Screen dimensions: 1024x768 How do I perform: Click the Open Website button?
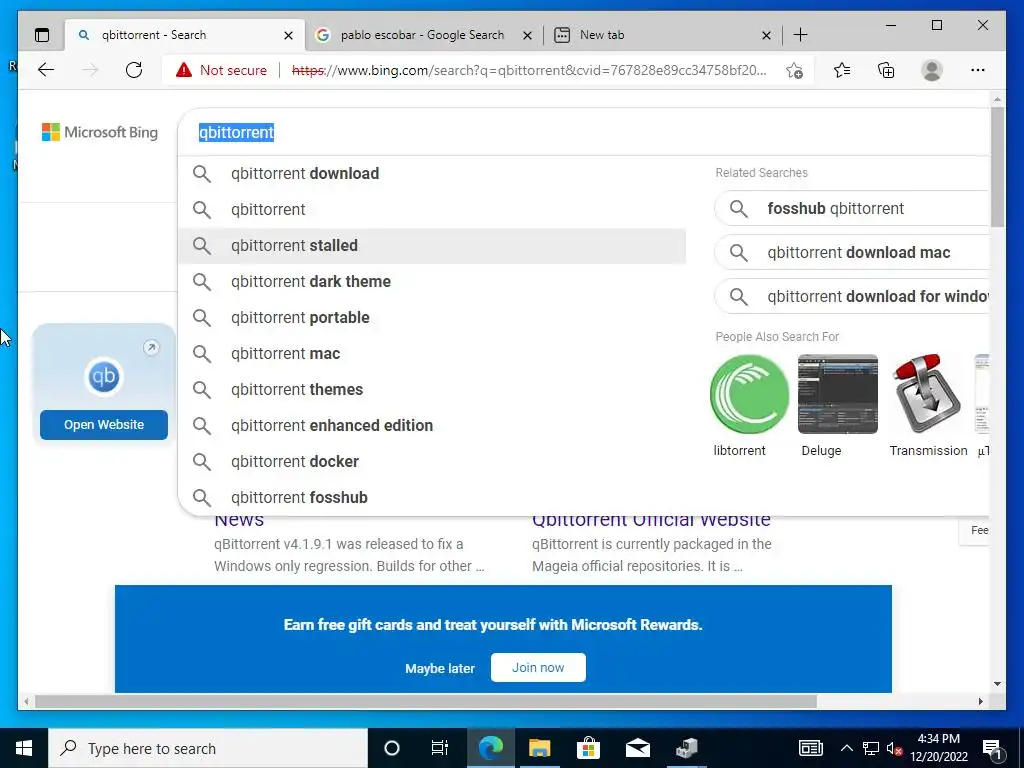pyautogui.click(x=104, y=424)
